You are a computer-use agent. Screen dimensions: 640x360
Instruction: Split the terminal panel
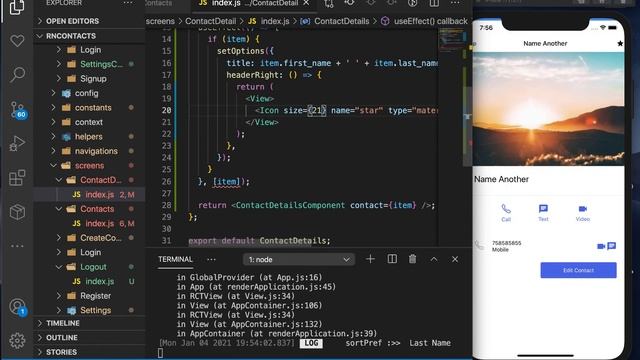pyautogui.click(x=392, y=259)
